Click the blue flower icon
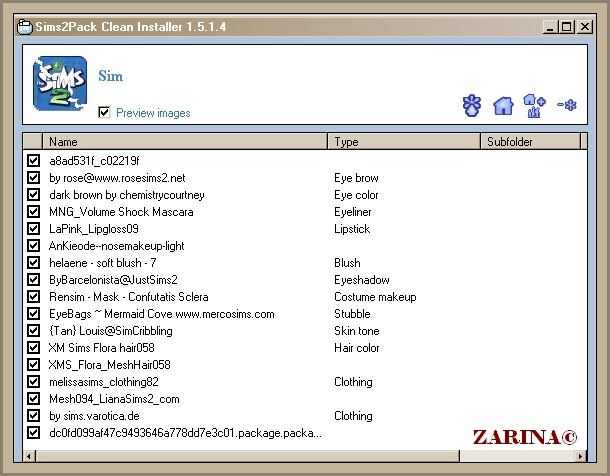610x476 pixels. 472,105
